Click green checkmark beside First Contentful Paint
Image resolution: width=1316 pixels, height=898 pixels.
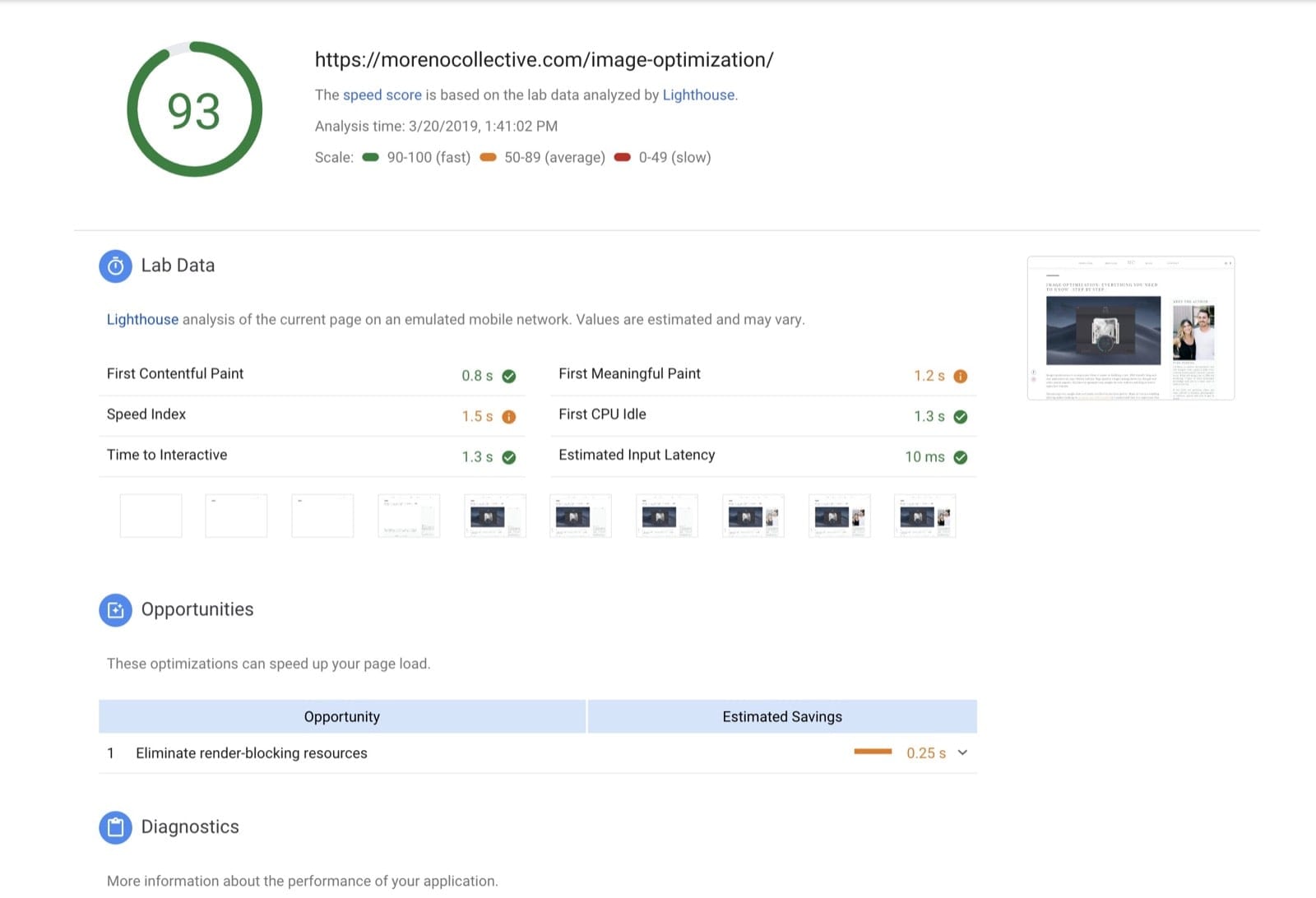509,375
